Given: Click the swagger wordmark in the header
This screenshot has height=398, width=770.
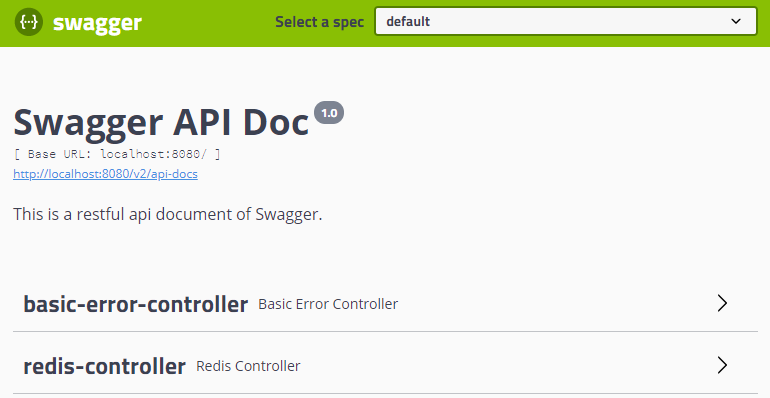Looking at the screenshot, I should pyautogui.click(x=97, y=23).
